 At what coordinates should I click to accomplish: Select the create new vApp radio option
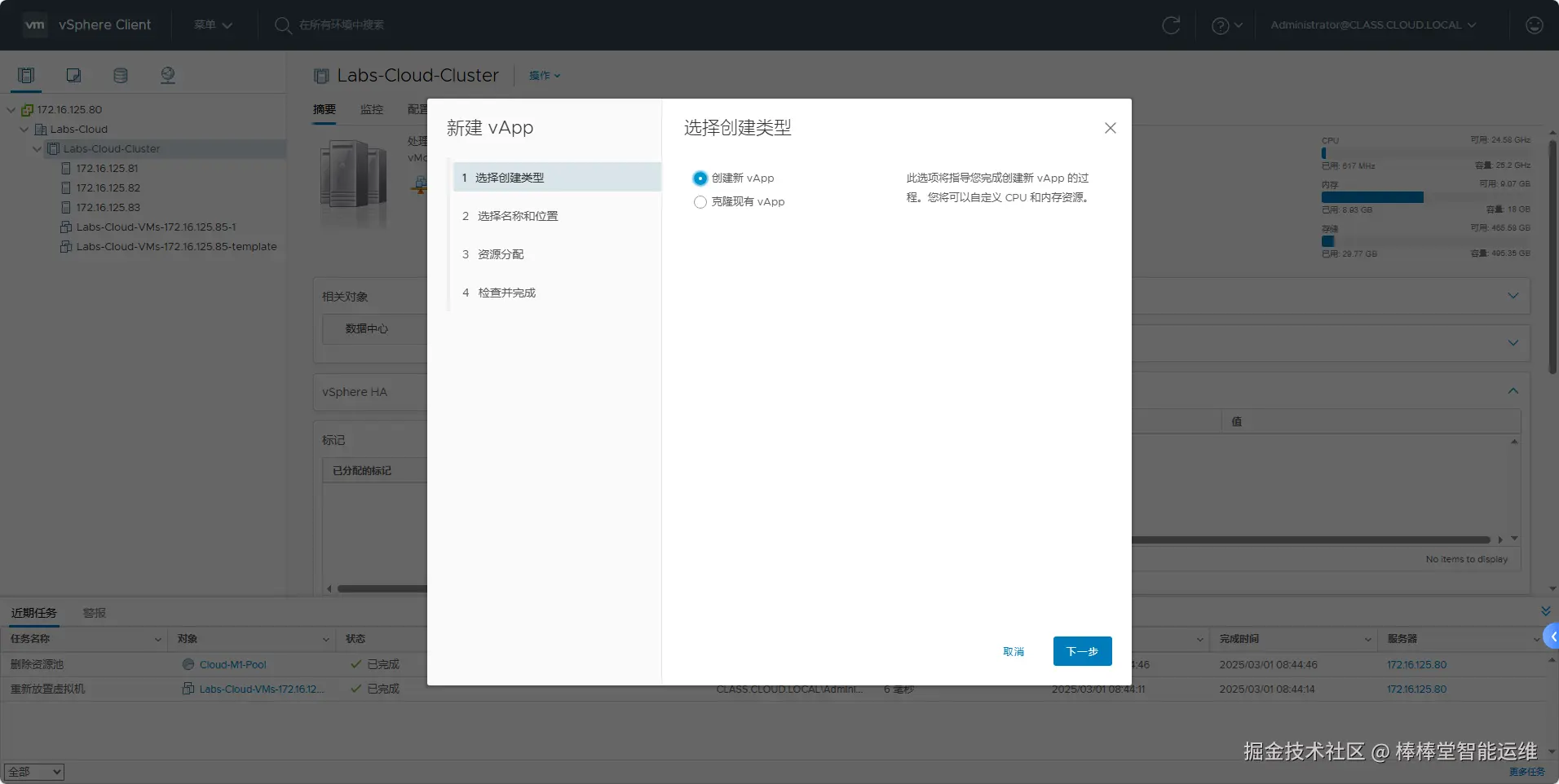coord(700,178)
